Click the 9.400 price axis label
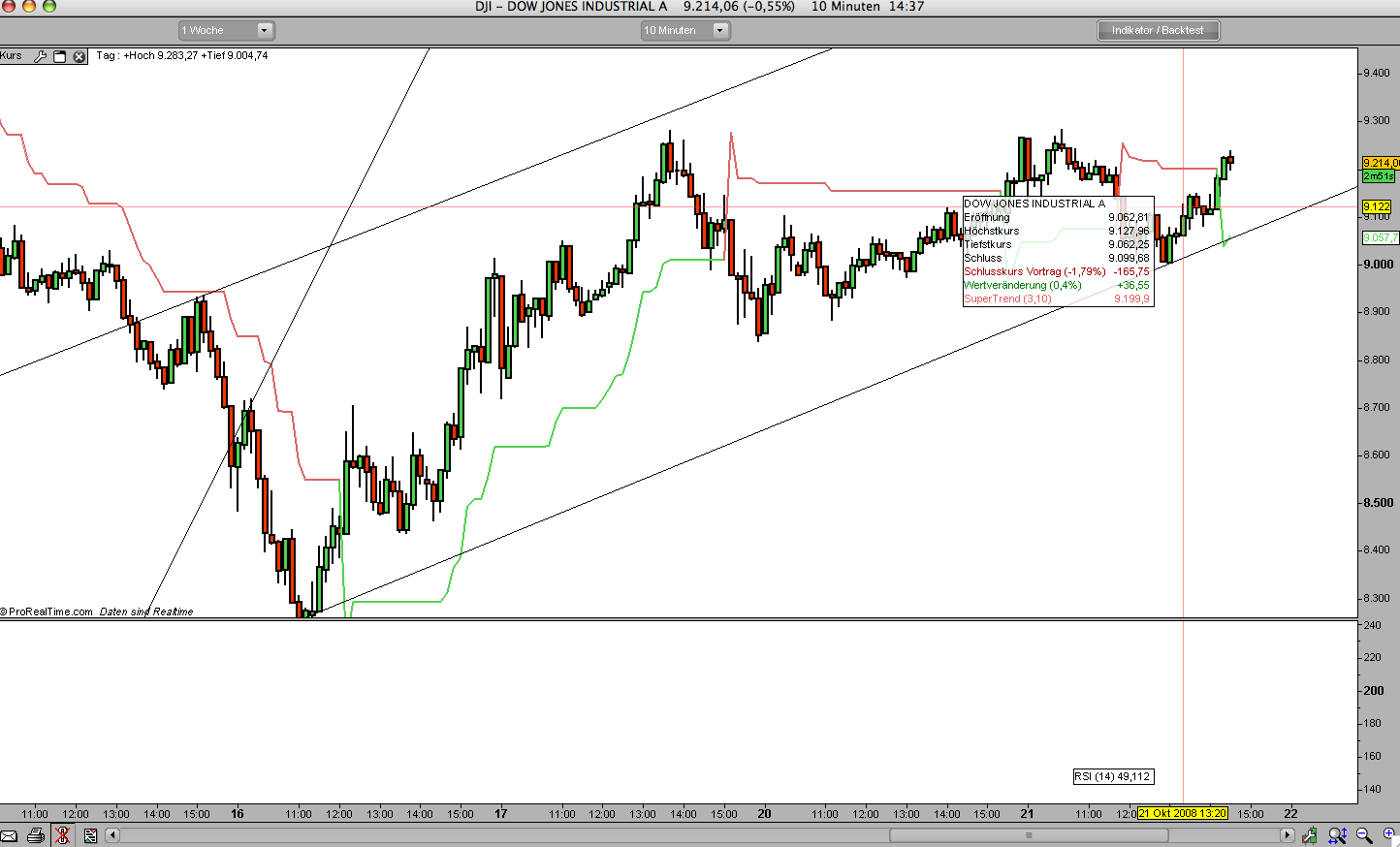1400x847 pixels. coord(1377,73)
